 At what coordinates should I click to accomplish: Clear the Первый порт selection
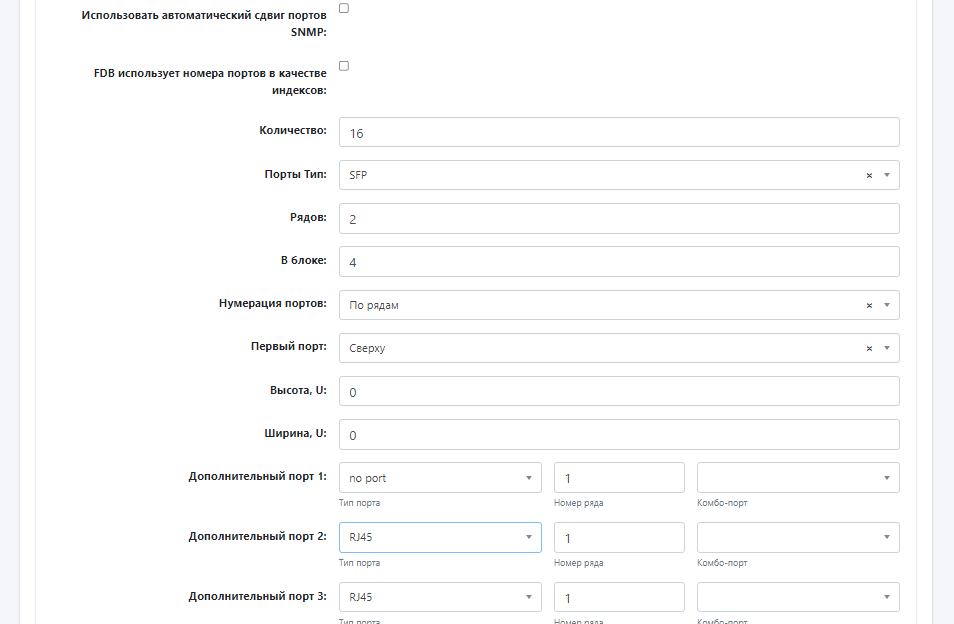[869, 348]
